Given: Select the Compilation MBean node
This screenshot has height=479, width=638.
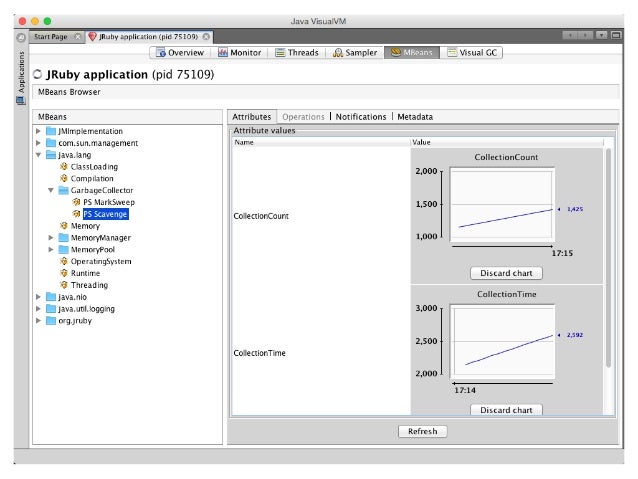Looking at the screenshot, I should pos(92,179).
